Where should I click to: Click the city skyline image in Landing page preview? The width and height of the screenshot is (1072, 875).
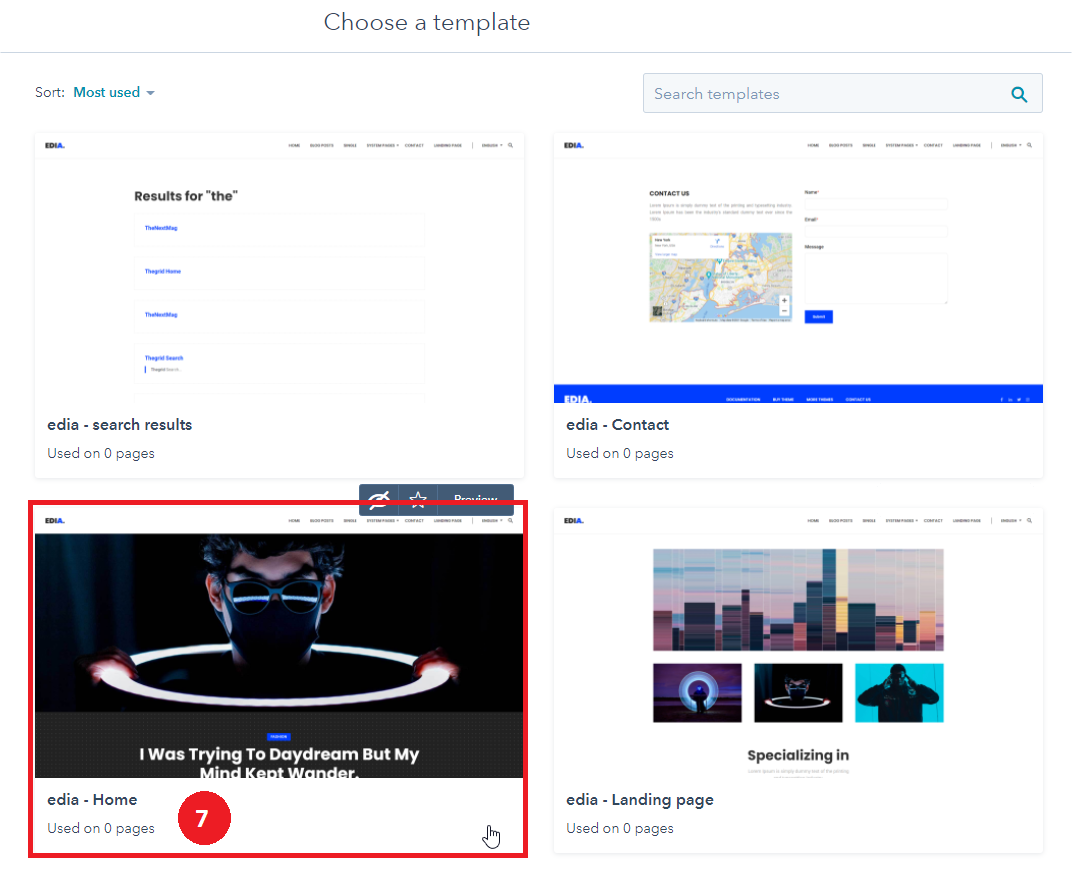pyautogui.click(x=797, y=600)
